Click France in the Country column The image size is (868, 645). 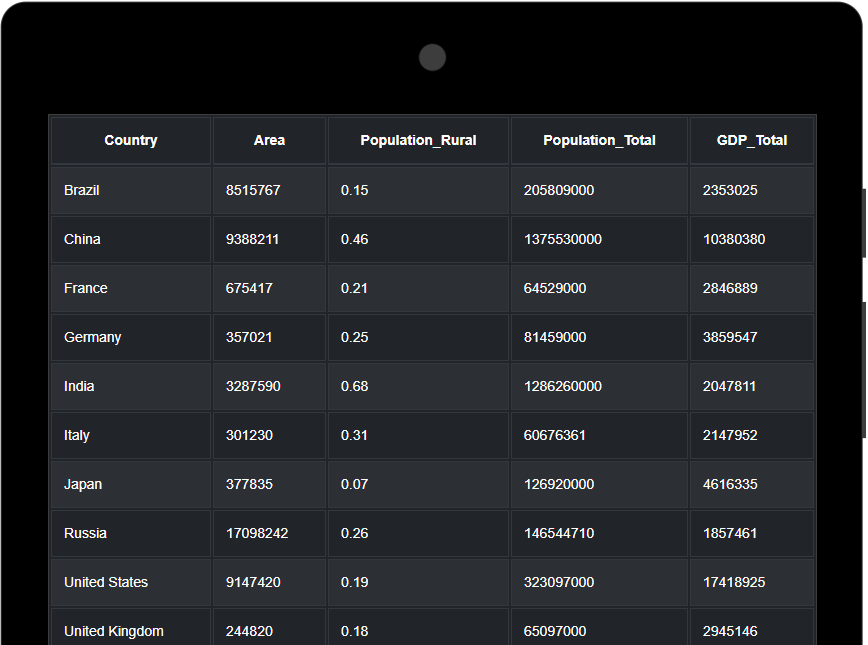(x=85, y=288)
